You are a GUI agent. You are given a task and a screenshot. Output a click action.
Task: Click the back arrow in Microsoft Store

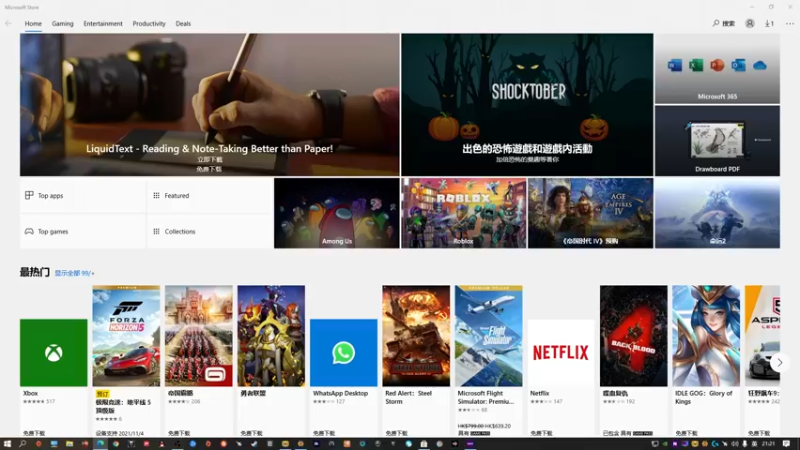coord(8,23)
